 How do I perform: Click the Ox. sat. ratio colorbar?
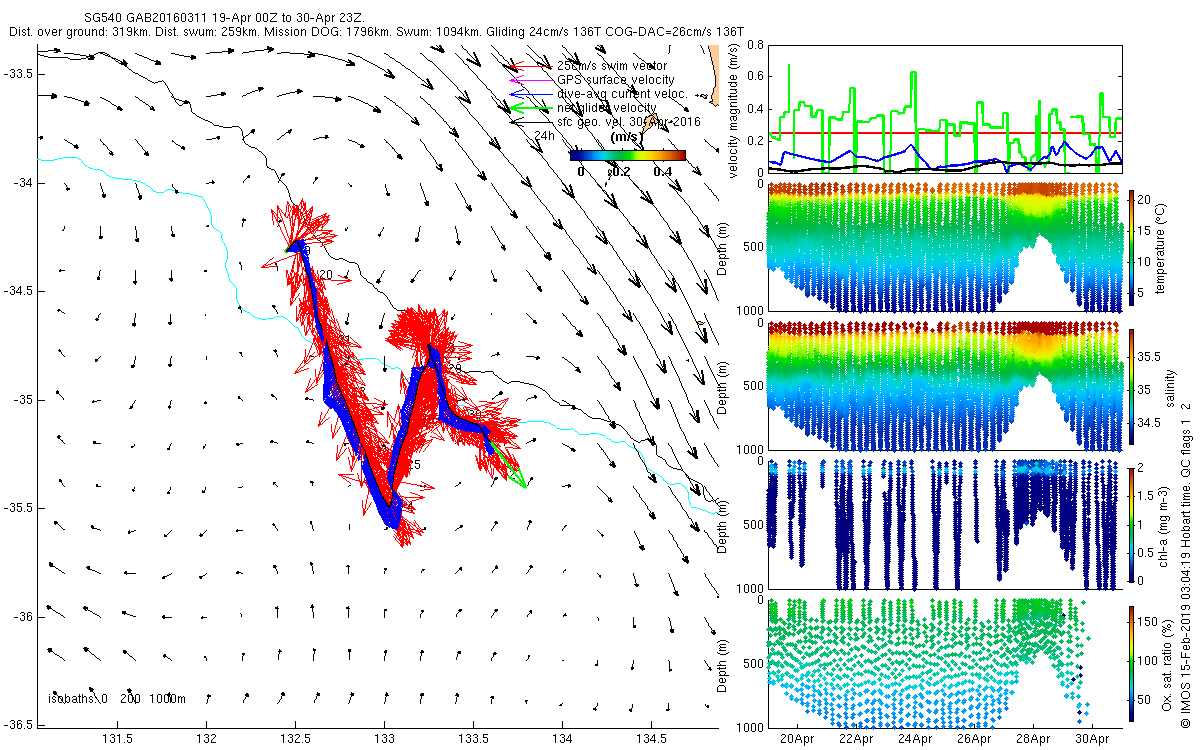[x=1132, y=662]
